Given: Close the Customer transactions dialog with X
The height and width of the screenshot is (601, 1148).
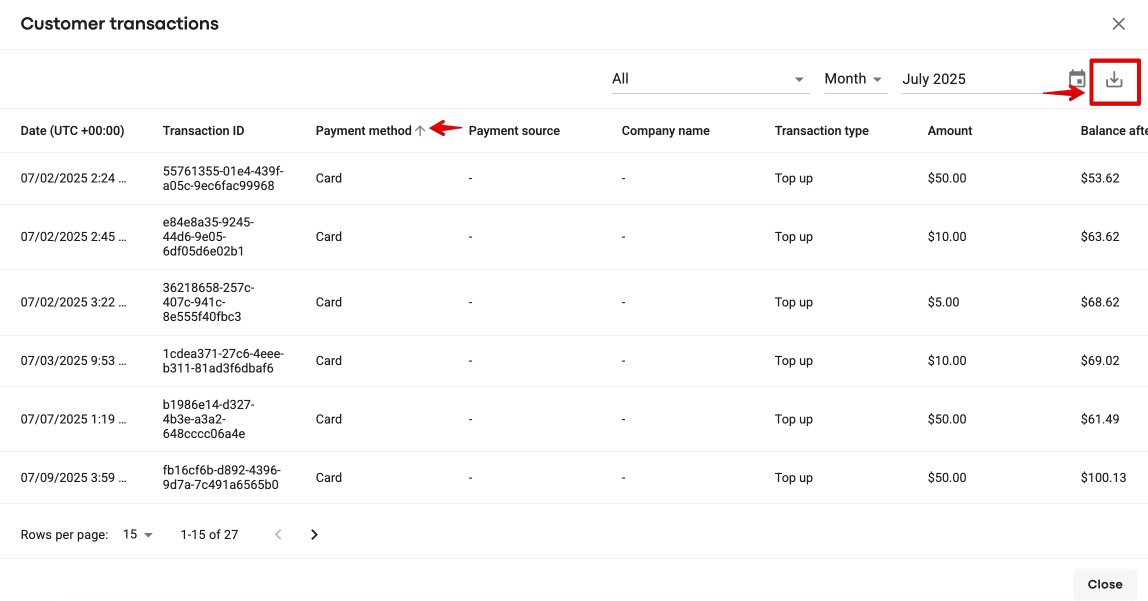Looking at the screenshot, I should tap(1119, 24).
